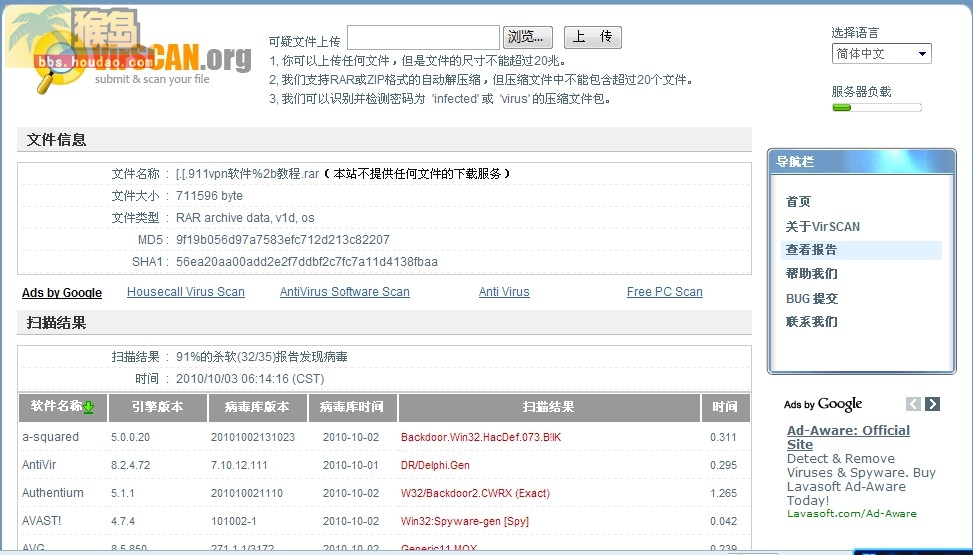This screenshot has height=555, width=973.
Task: Click the 时间 column header
Action: tap(725, 407)
